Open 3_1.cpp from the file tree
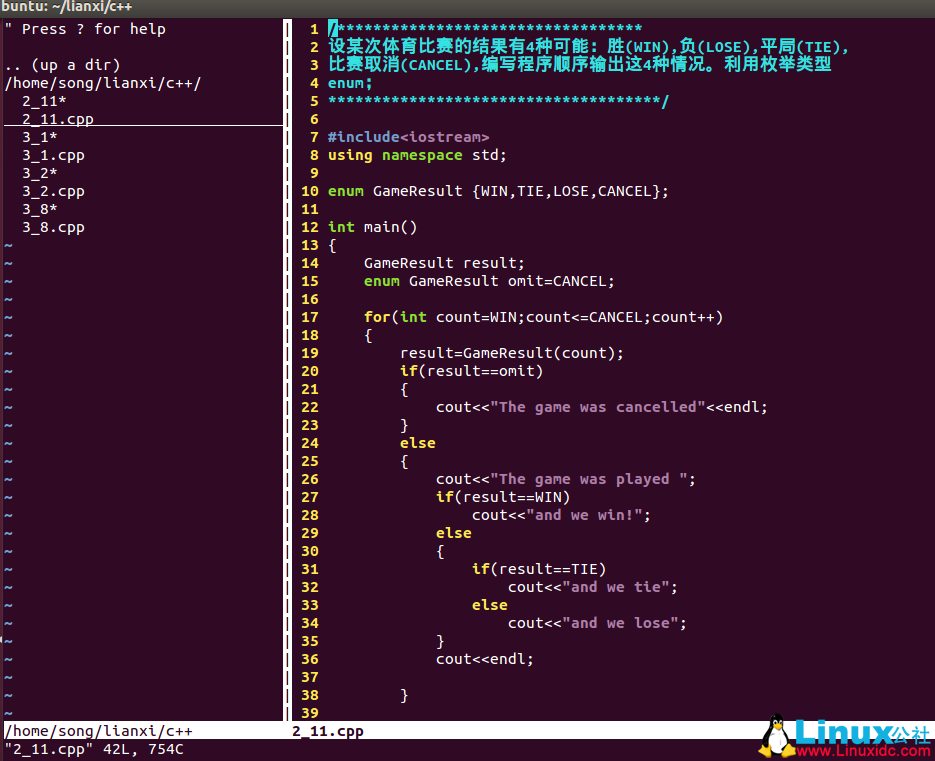This screenshot has height=761, width=935. 53,155
